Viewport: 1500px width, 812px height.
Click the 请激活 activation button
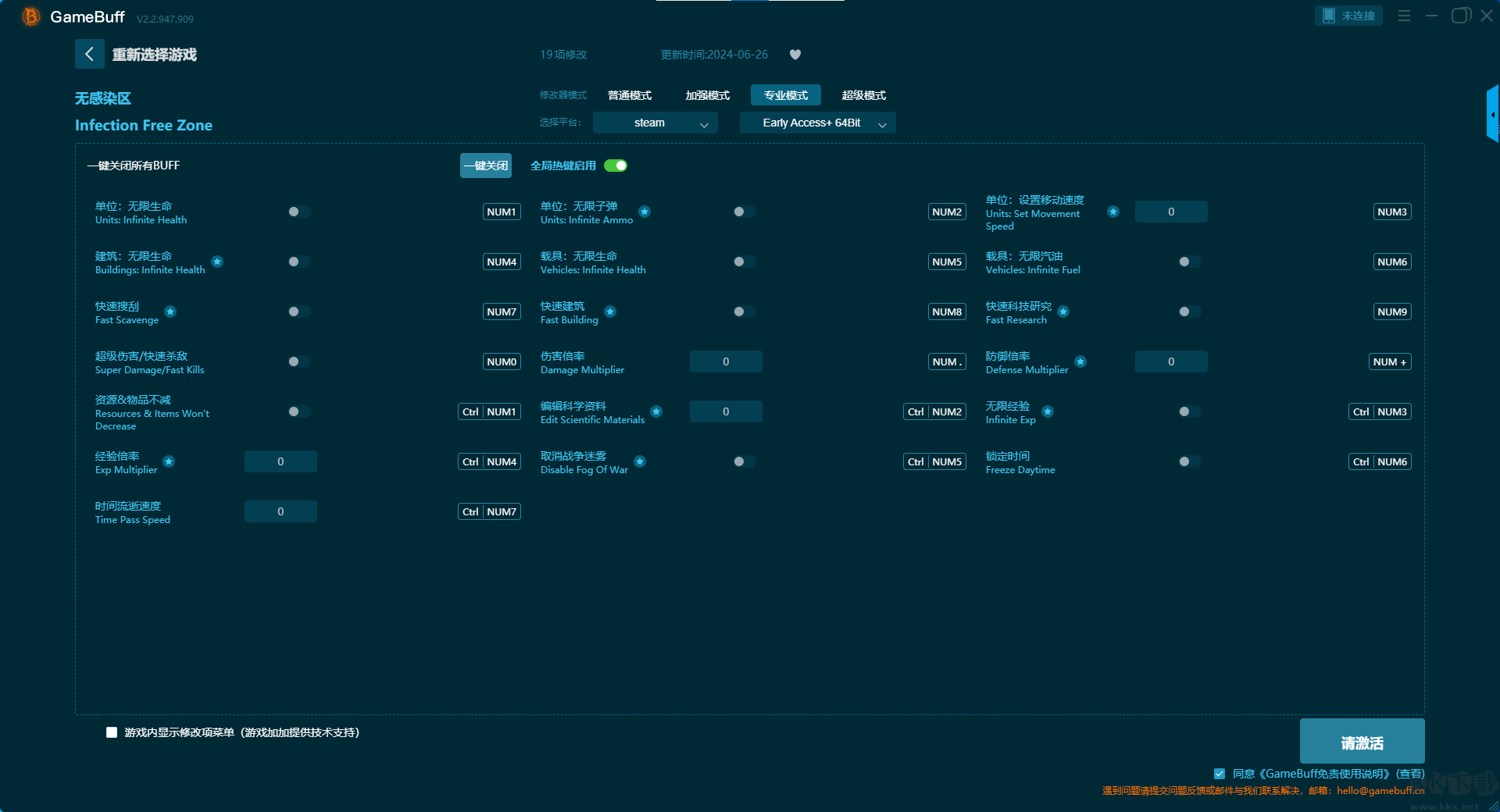click(1362, 742)
